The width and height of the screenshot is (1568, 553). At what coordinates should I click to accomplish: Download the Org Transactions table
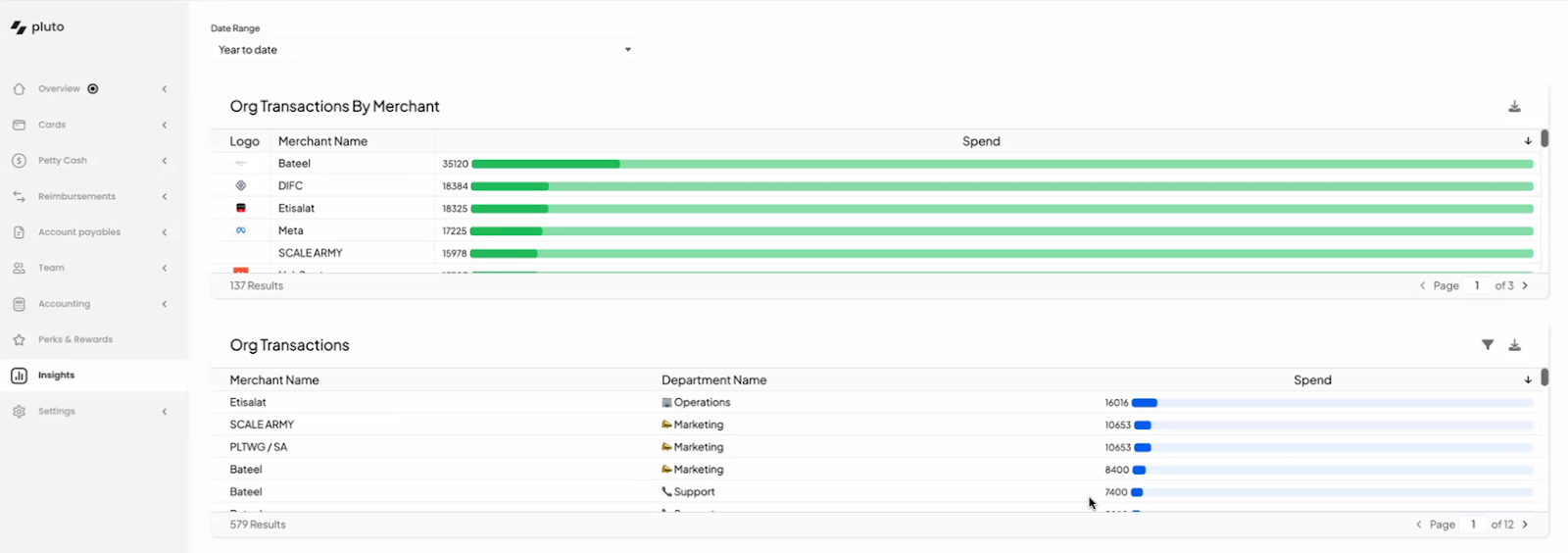1514,345
